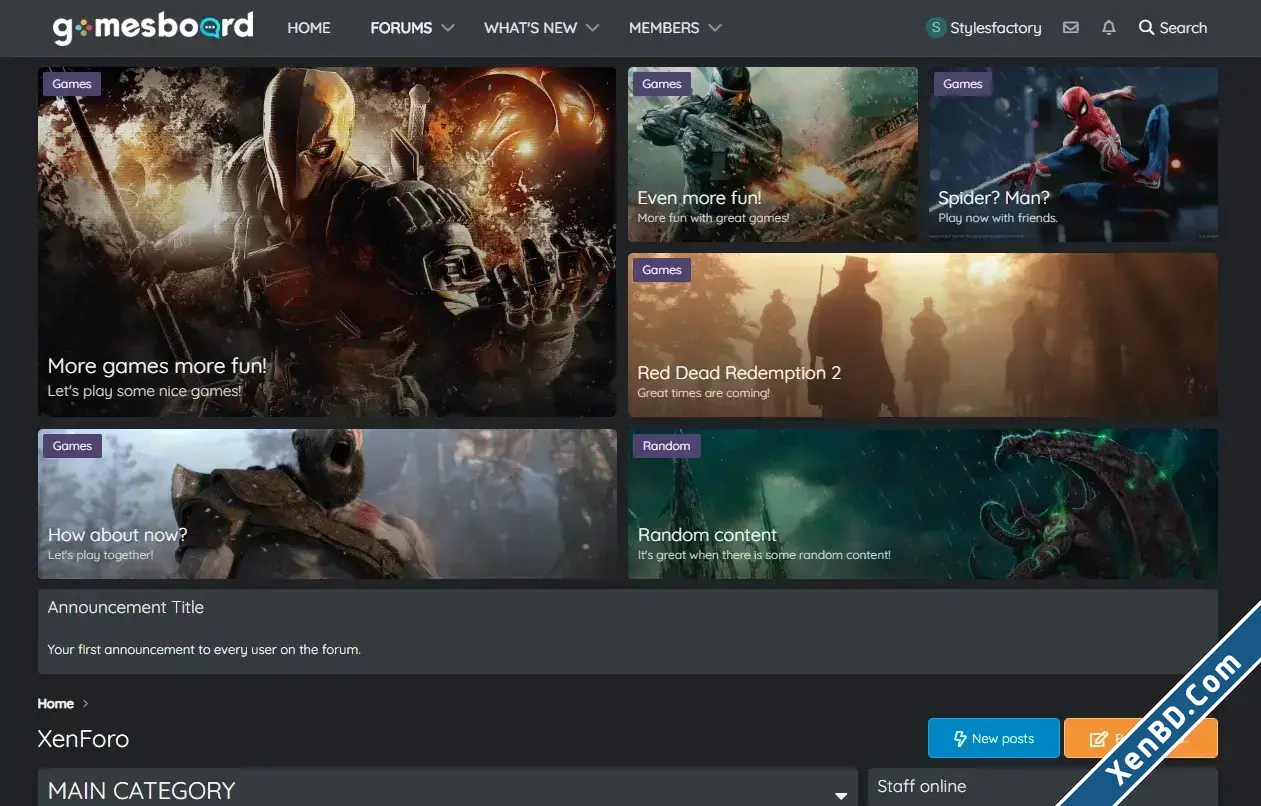This screenshot has height=806, width=1261.
Task: Click the Random tag label
Action: [x=666, y=446]
